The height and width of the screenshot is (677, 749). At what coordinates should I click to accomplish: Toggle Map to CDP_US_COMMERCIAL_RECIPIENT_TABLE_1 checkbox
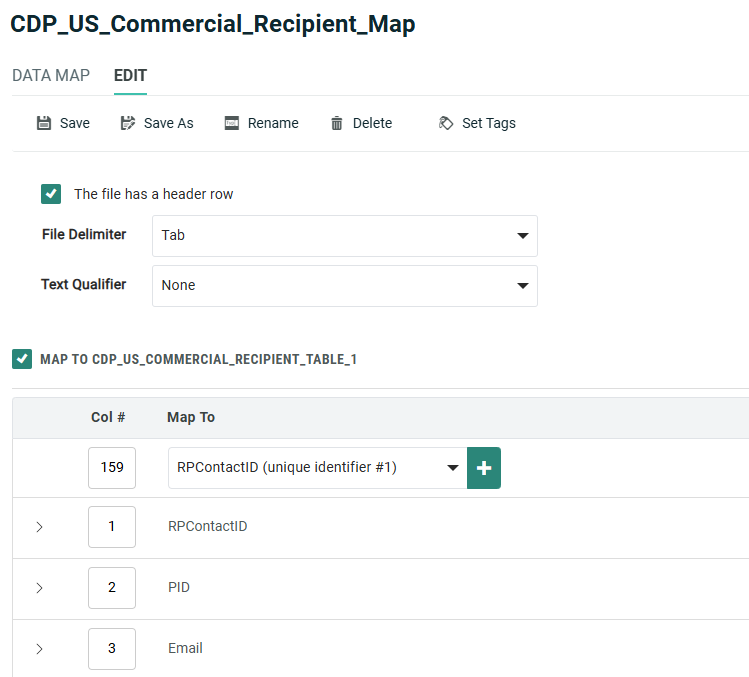pos(21,358)
